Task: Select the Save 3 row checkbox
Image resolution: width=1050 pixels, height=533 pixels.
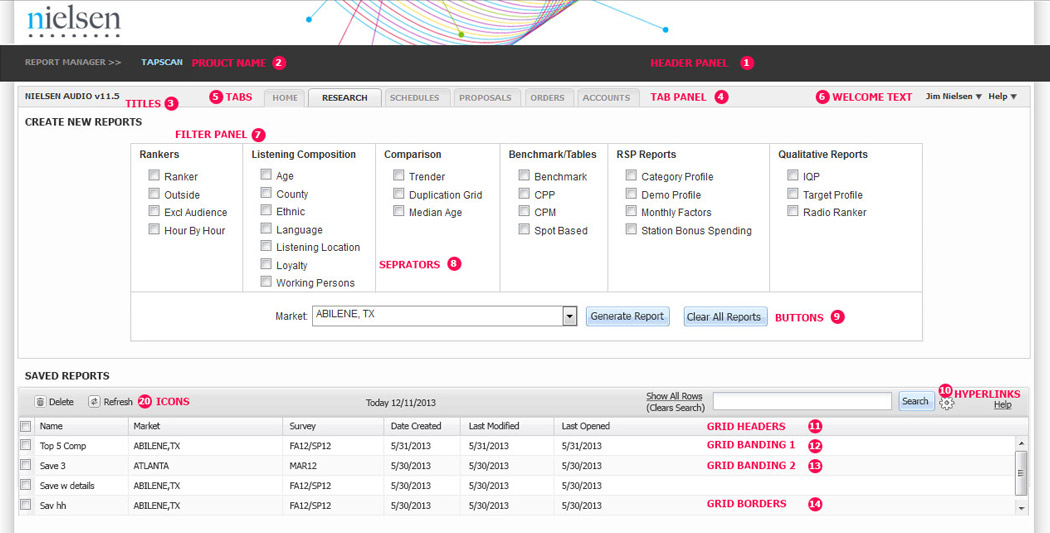Action: pyautogui.click(x=25, y=465)
